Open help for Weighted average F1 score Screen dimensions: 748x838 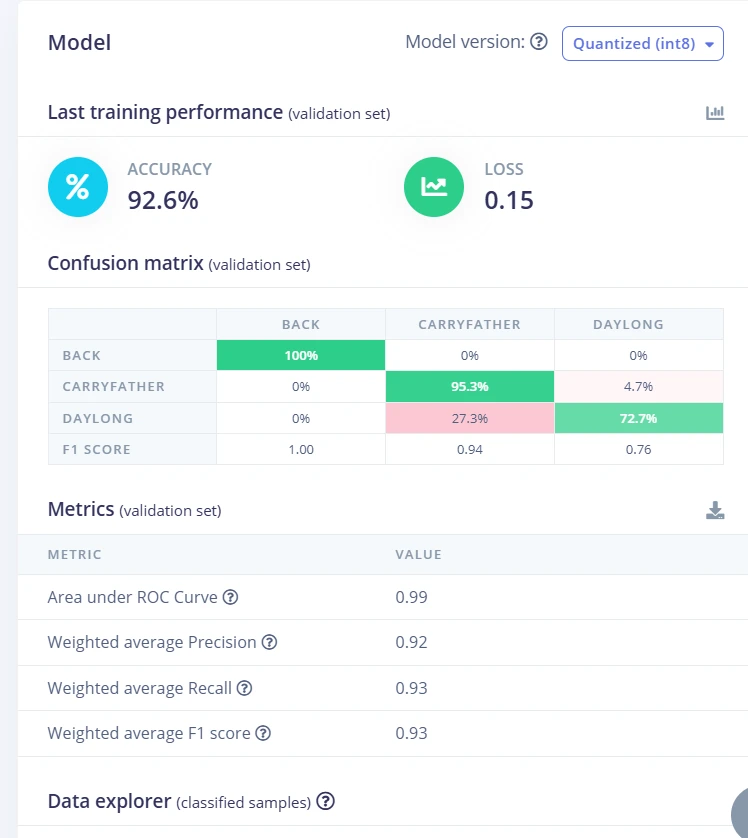pos(263,733)
